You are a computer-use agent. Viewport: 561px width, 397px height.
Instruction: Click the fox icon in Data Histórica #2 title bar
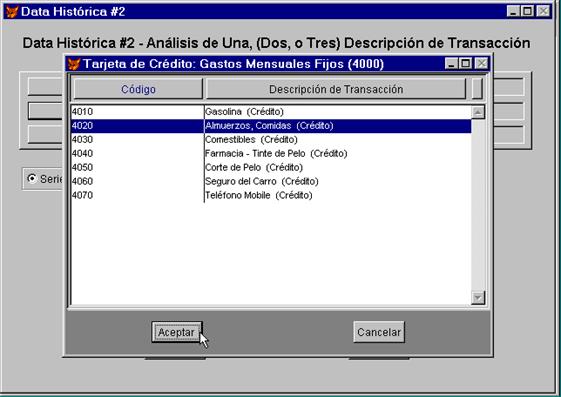tap(12, 11)
